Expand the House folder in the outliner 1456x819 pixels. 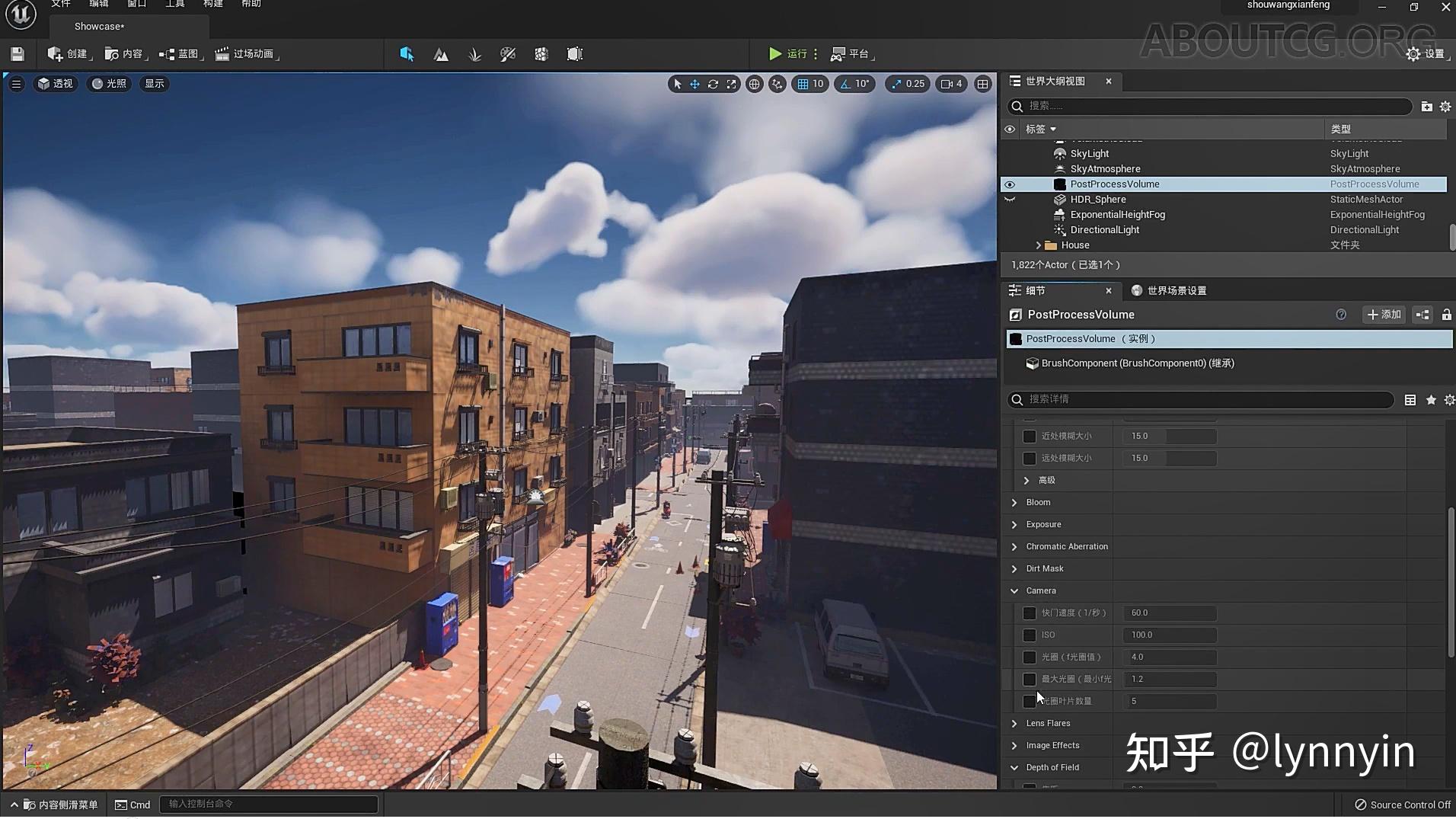coord(1038,245)
